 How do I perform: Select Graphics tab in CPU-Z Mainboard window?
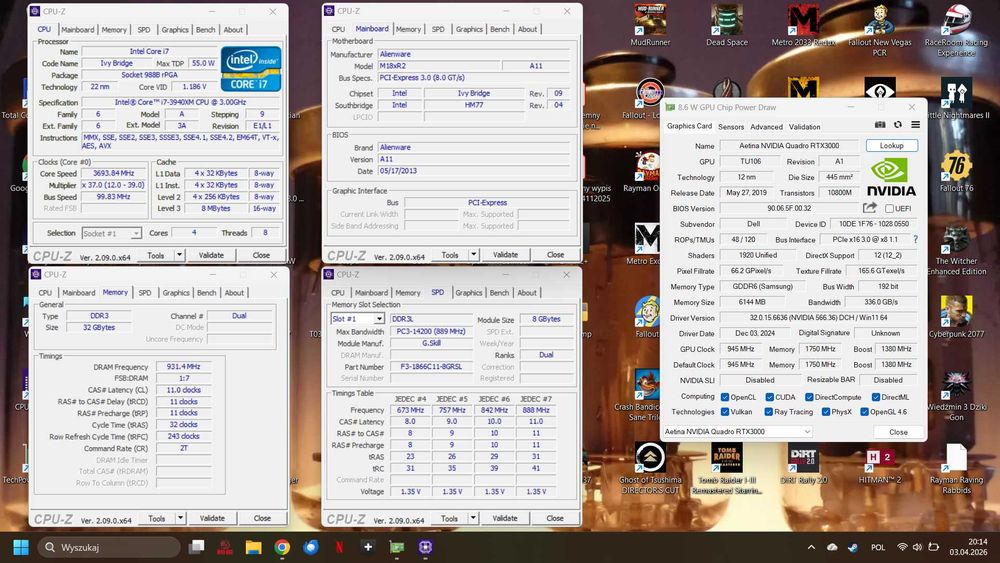pos(469,29)
